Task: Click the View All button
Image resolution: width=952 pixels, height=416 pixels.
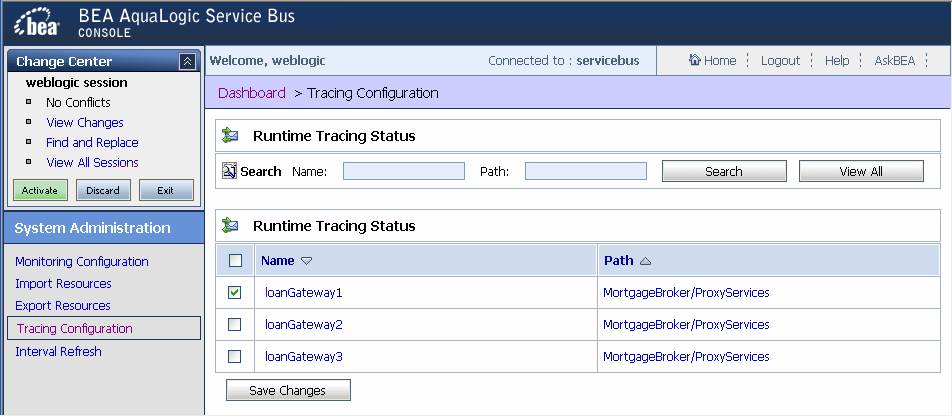Action: [861, 171]
